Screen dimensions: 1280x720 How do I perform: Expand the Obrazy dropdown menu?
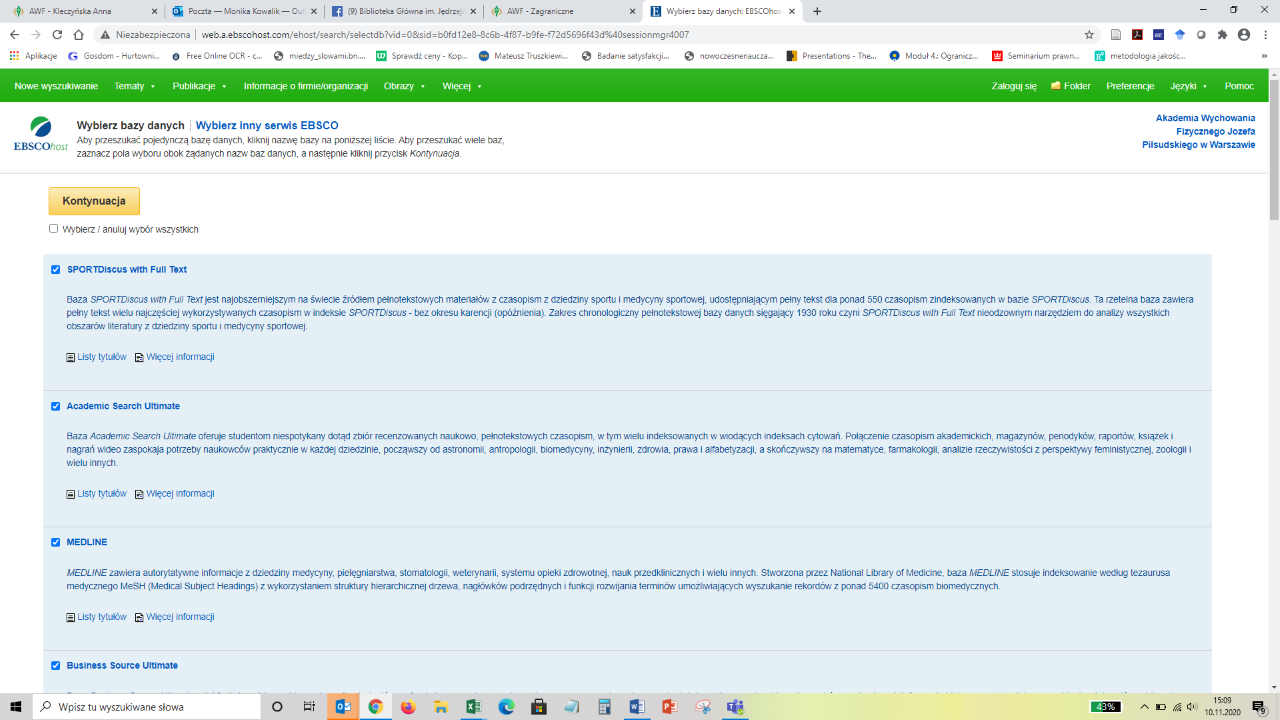pyautogui.click(x=404, y=86)
